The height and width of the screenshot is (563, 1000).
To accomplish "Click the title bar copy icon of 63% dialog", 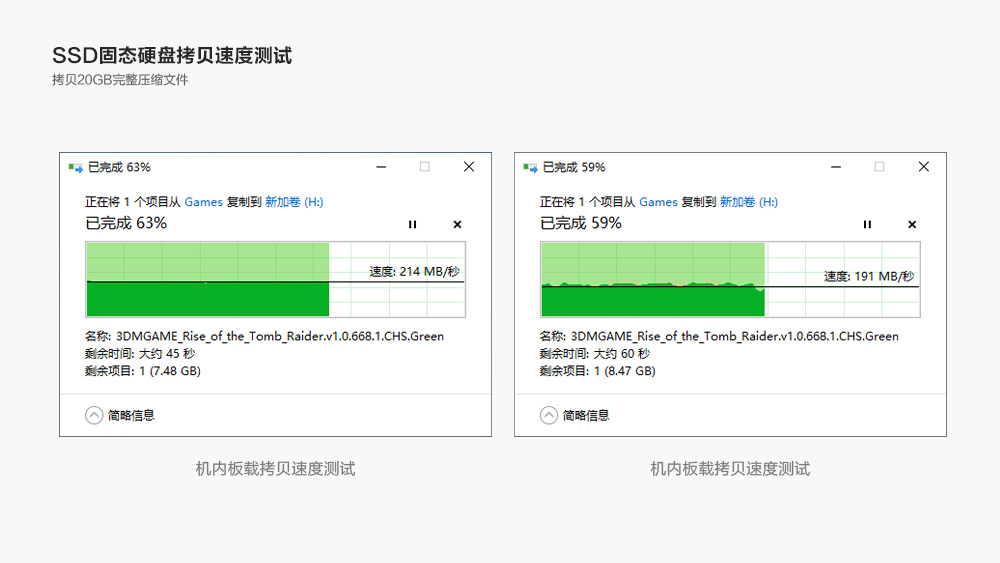I will [75, 167].
